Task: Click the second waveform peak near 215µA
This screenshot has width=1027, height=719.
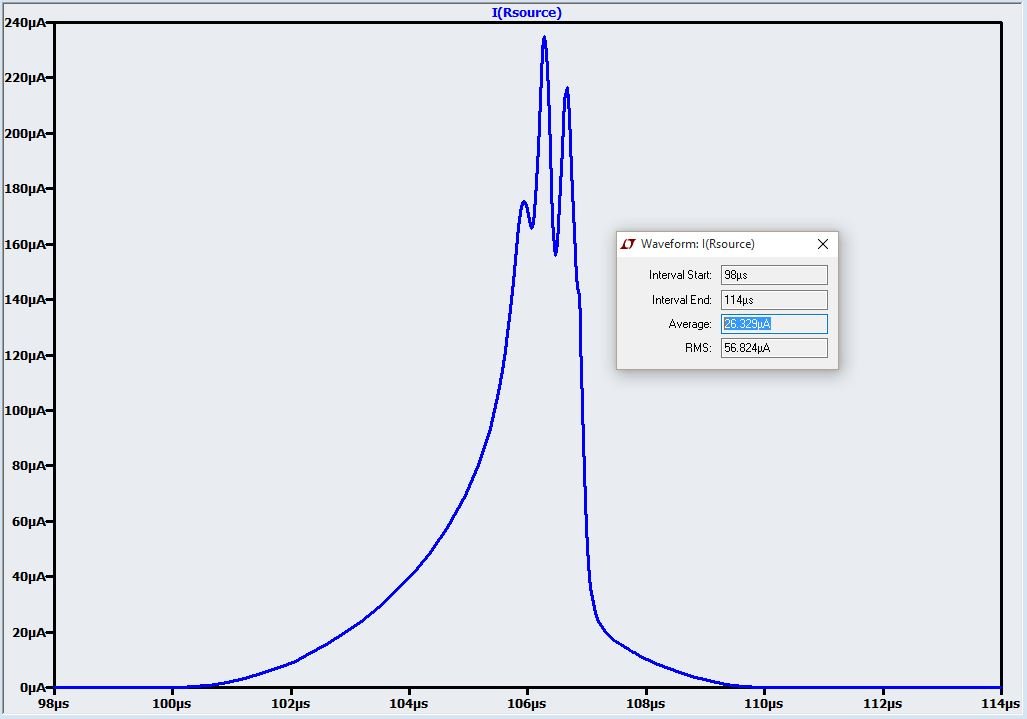Action: point(567,89)
